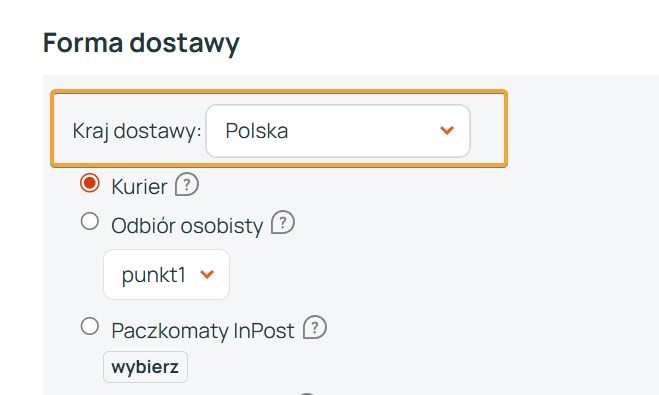Click empty space inside orange highlighted country box
Screen dimensions: 659x395
[x=488, y=131]
